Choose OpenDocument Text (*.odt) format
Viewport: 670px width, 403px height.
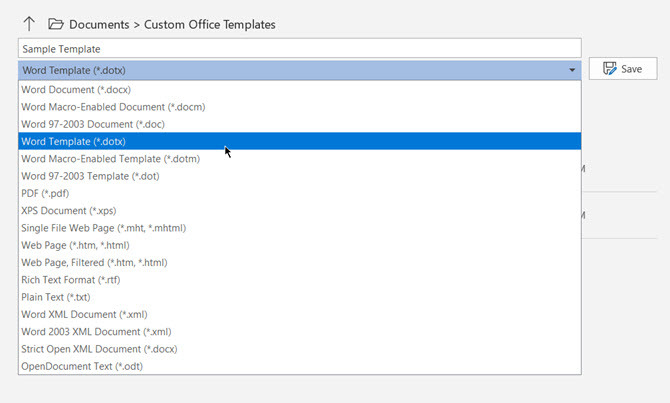pos(300,366)
